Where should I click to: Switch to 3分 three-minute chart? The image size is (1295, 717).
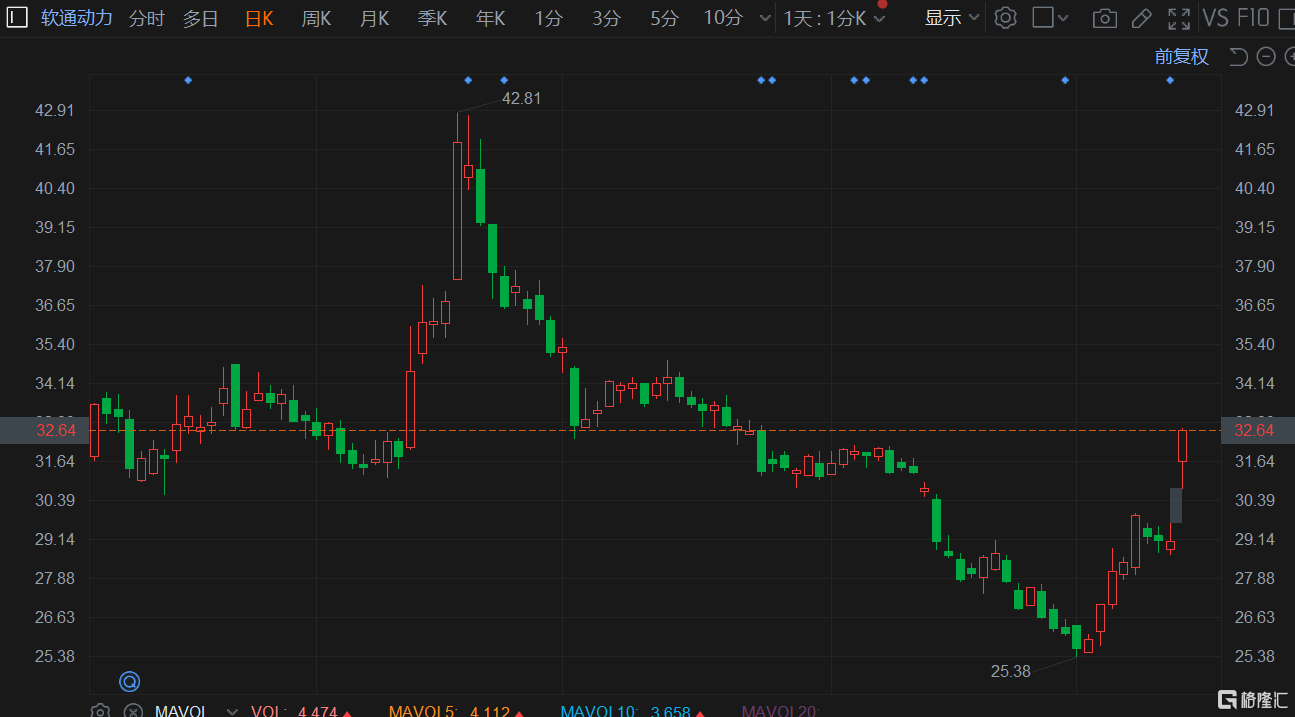pyautogui.click(x=606, y=18)
